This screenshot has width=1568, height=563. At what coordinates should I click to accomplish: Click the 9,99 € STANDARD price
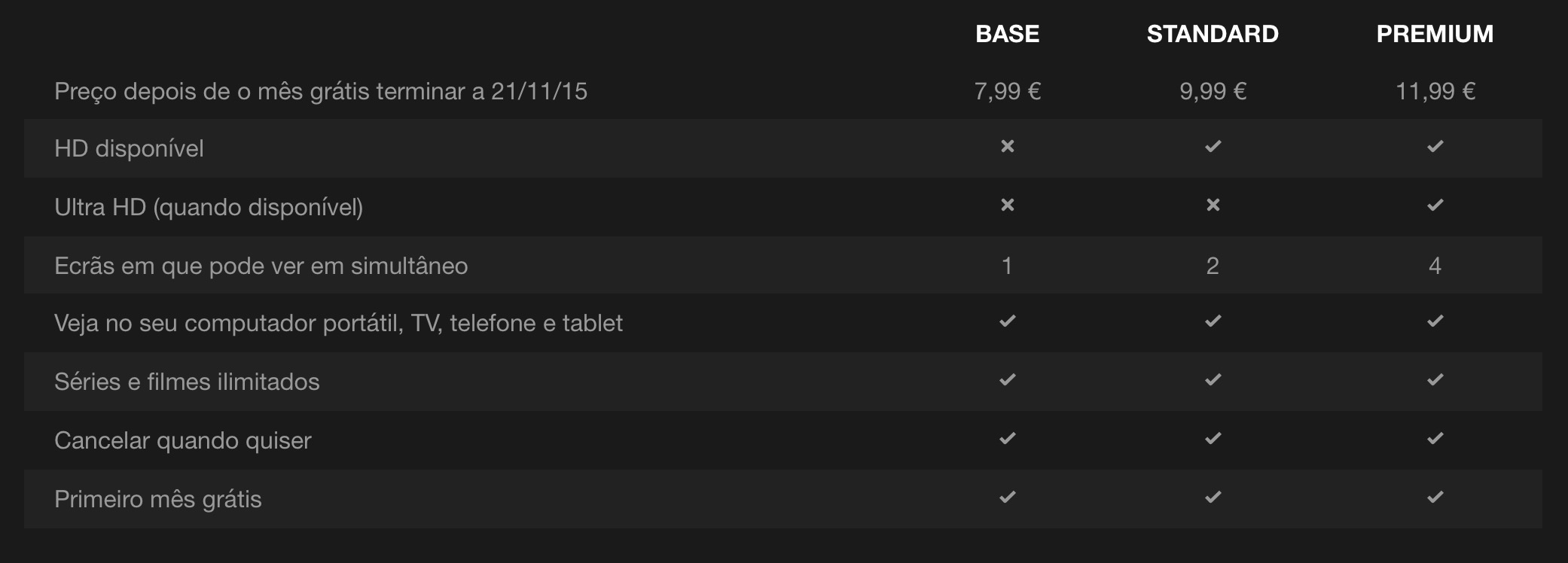click(x=1213, y=91)
